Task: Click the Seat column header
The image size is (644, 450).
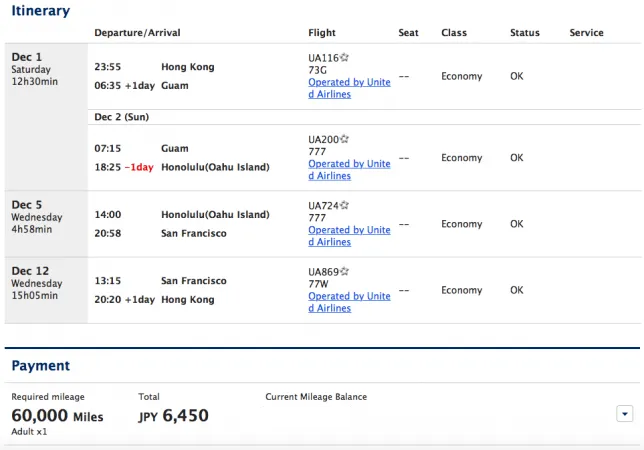Action: pyautogui.click(x=408, y=33)
